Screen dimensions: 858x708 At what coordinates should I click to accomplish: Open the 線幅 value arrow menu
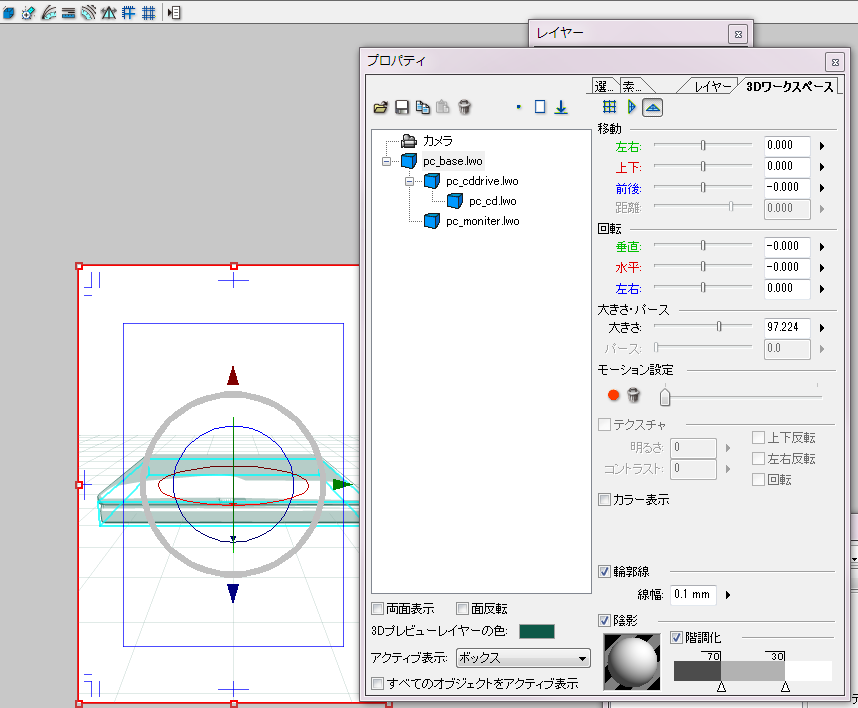[728, 595]
